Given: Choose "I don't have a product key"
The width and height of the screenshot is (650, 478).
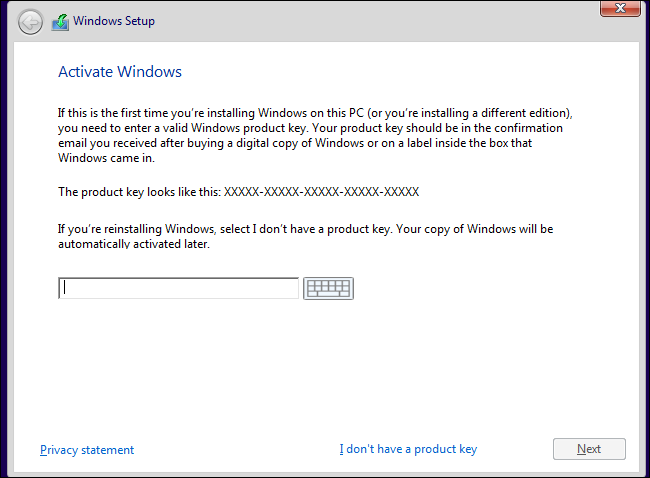Looking at the screenshot, I should (x=408, y=449).
